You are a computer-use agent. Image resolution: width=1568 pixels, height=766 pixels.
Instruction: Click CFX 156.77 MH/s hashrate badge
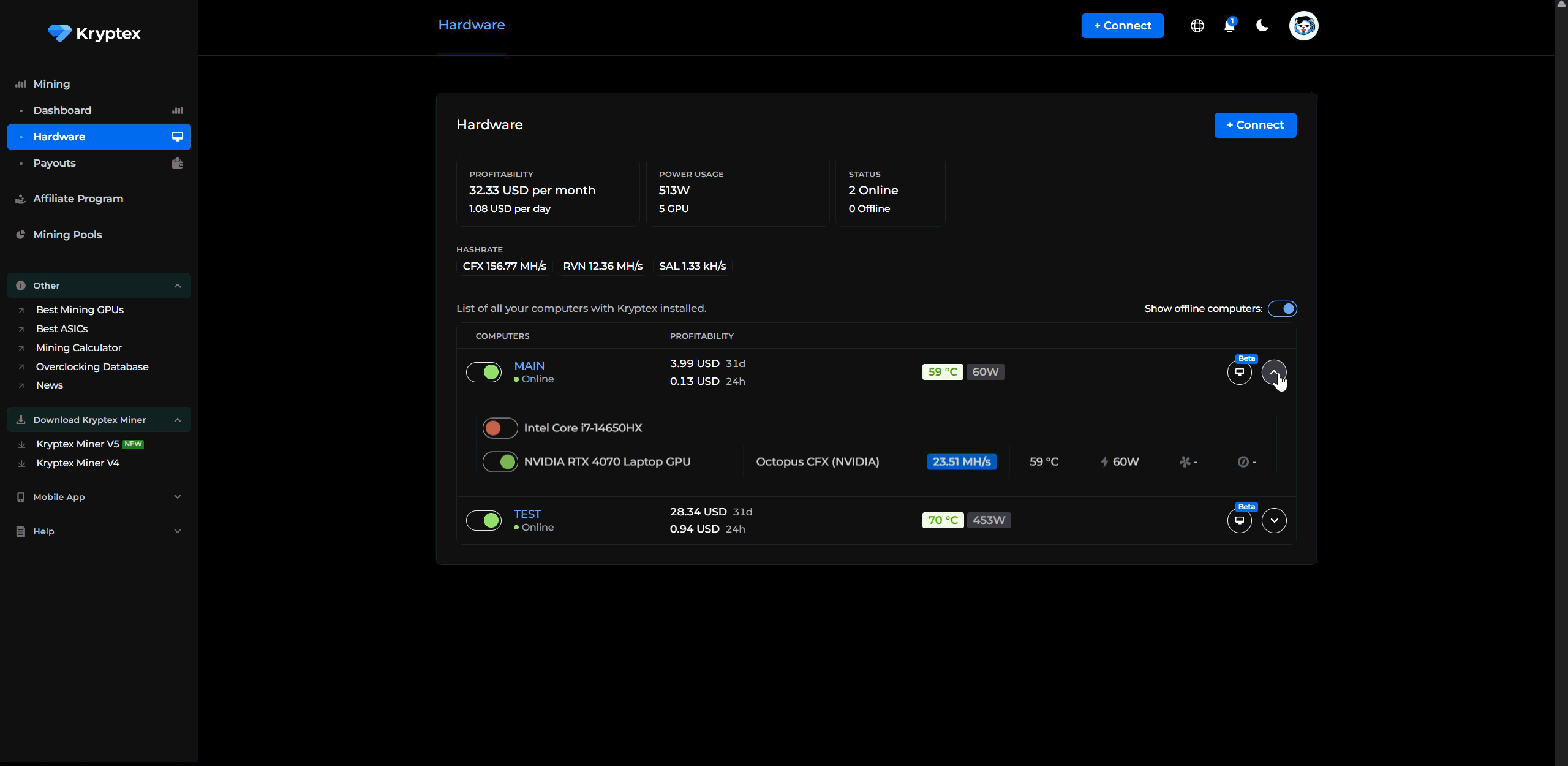tap(504, 266)
